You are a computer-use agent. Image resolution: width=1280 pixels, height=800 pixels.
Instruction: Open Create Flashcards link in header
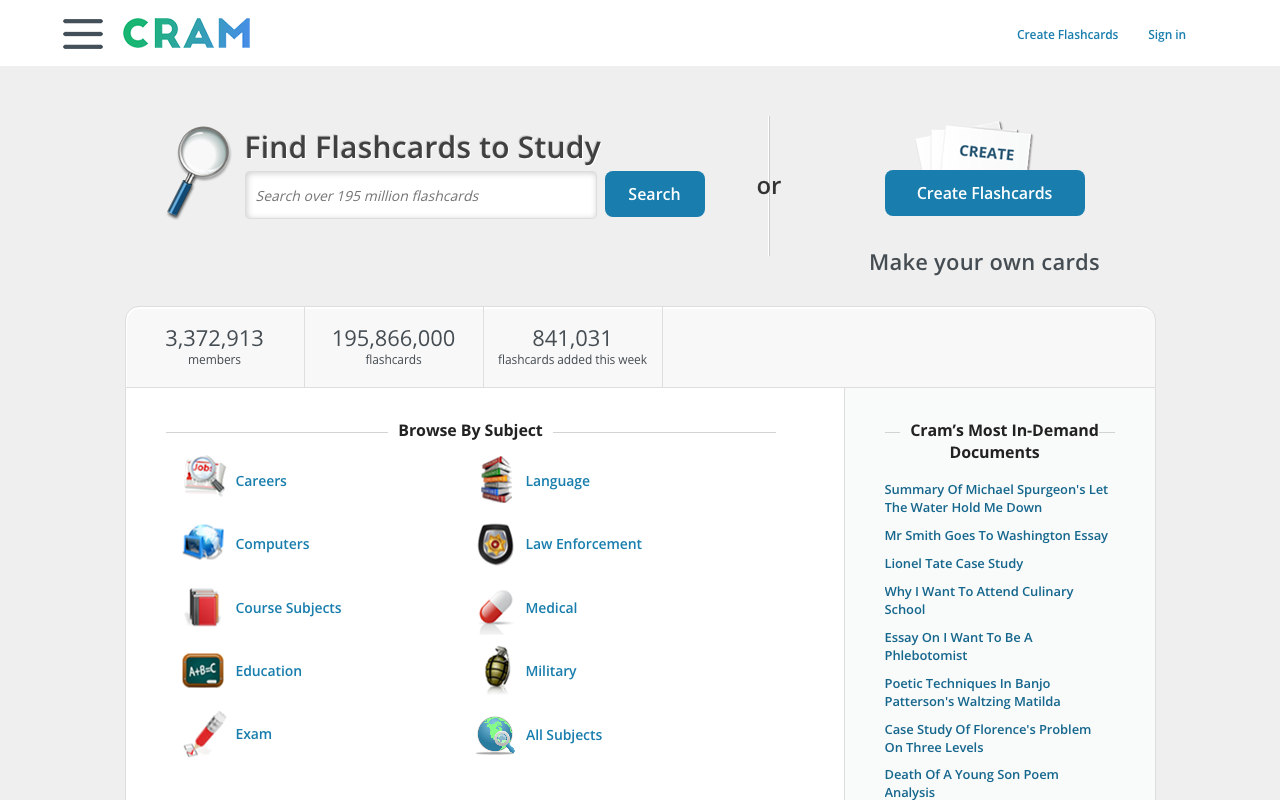pos(1068,34)
